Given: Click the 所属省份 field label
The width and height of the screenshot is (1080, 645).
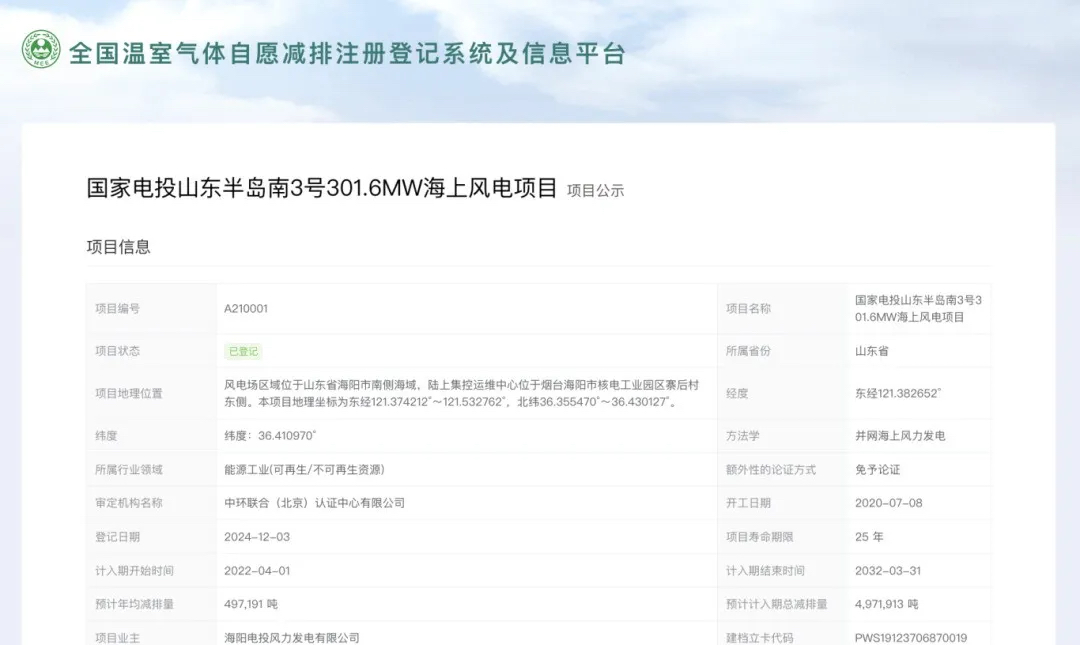Looking at the screenshot, I should pos(748,351).
